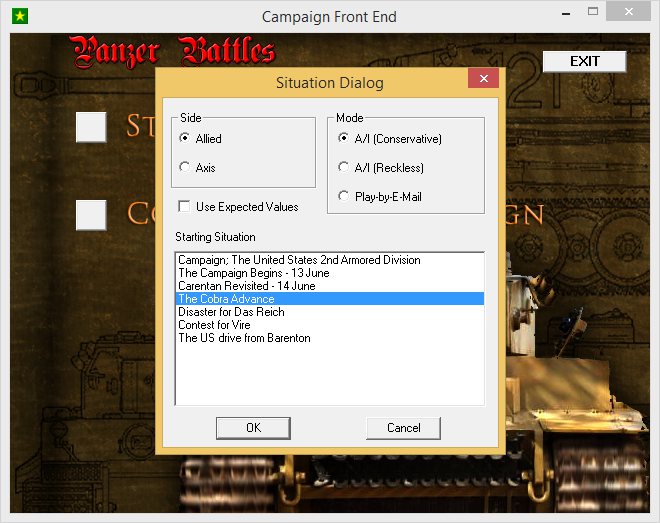This screenshot has width=660, height=523.
Task: Select 'Carentan Revisited - 14 June' situation
Action: [330, 286]
